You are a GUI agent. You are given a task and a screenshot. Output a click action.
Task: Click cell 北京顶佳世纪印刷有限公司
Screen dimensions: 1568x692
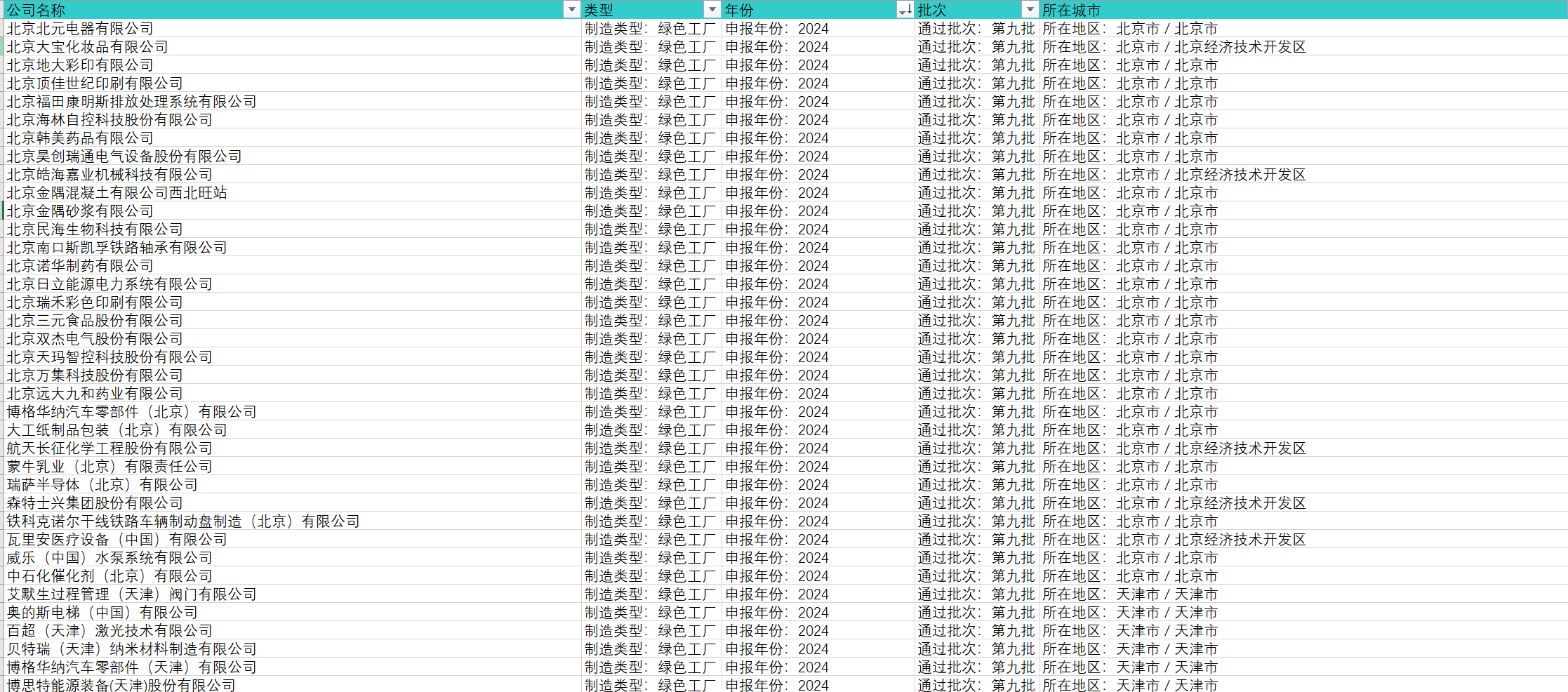(x=293, y=84)
